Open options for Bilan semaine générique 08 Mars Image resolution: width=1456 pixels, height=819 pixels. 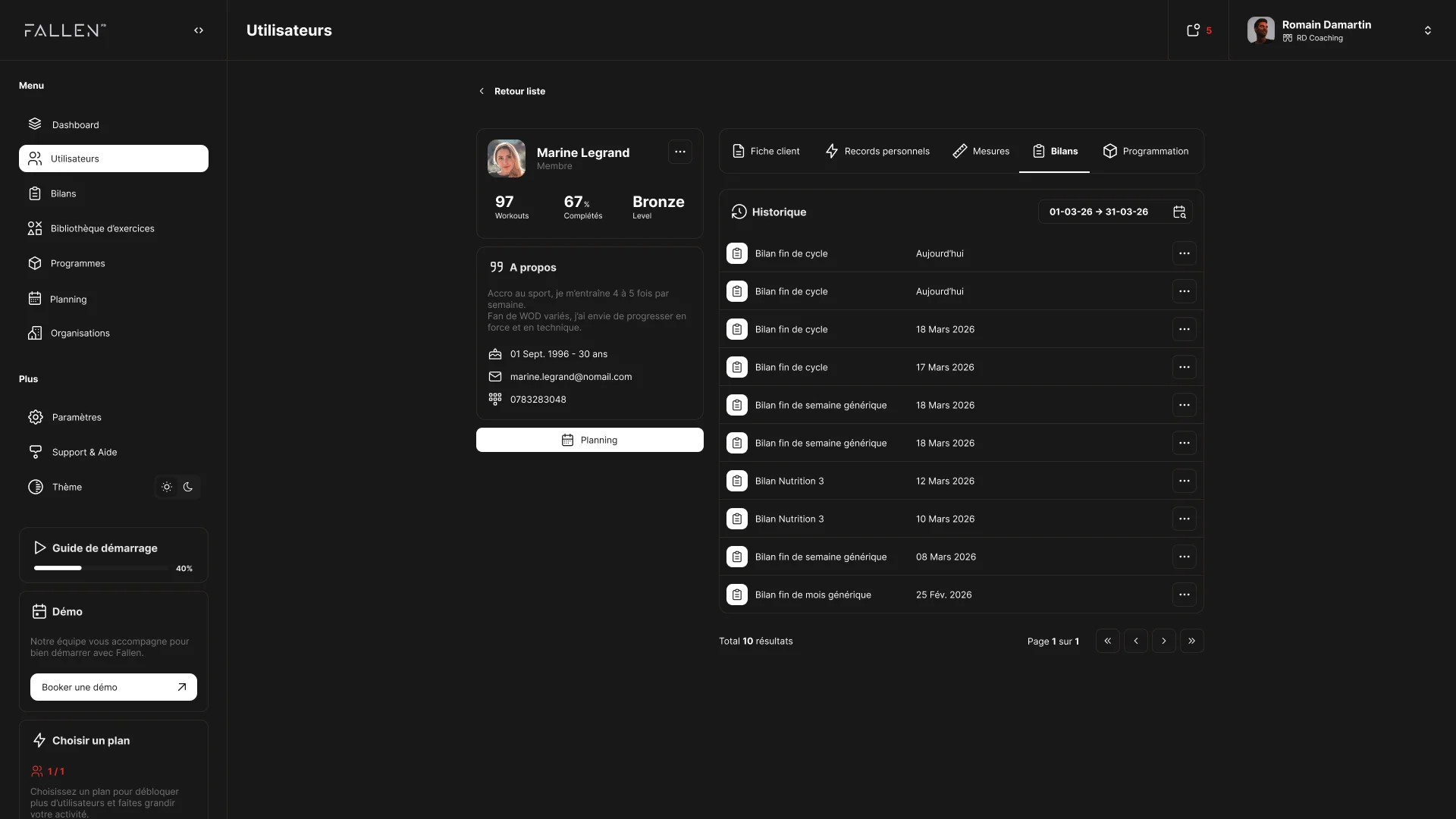(x=1185, y=557)
